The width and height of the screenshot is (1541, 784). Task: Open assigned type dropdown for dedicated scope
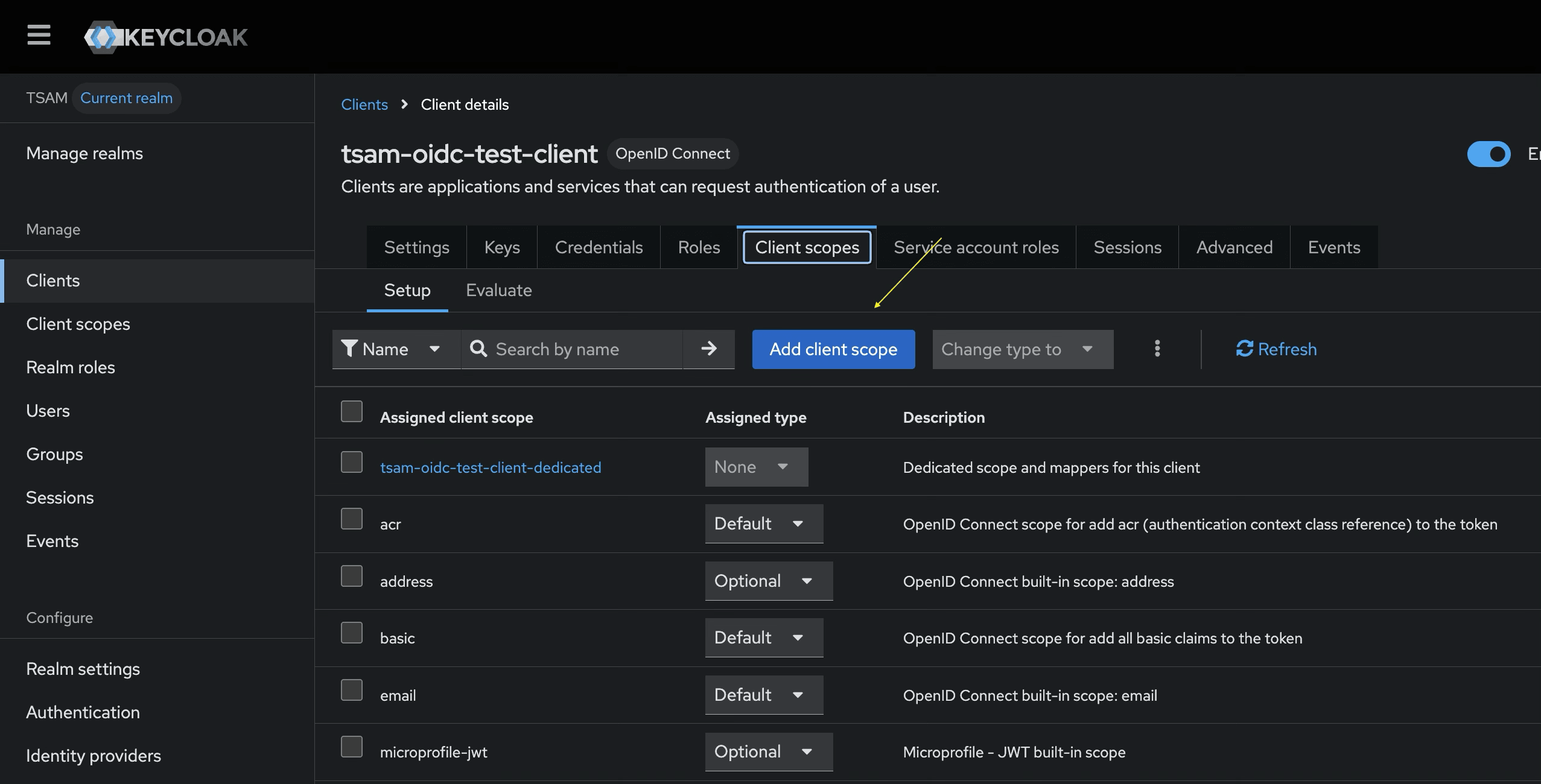tap(757, 467)
